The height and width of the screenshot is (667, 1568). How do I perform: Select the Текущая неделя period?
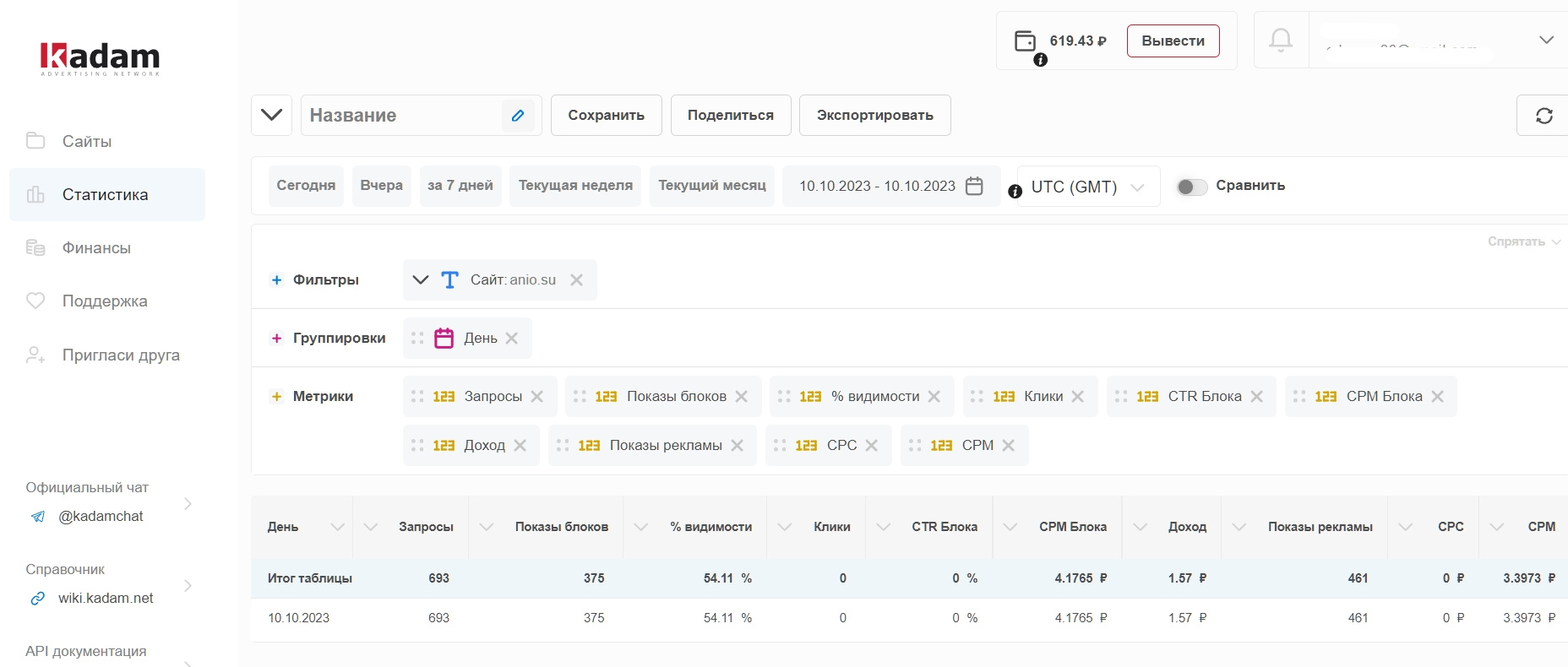click(575, 186)
